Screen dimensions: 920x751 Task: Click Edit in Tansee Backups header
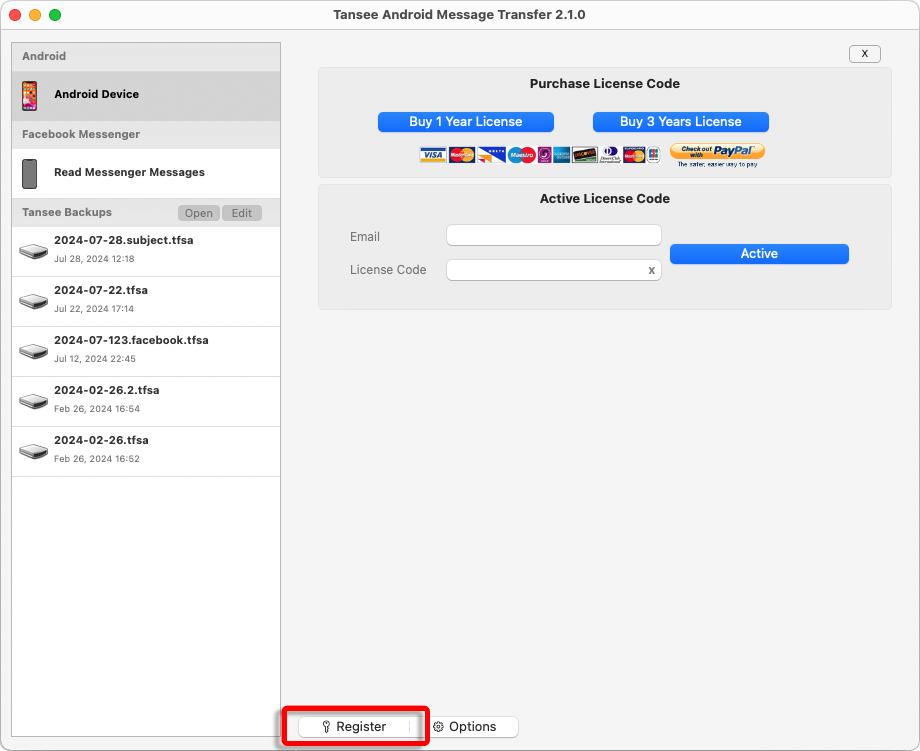tap(242, 213)
